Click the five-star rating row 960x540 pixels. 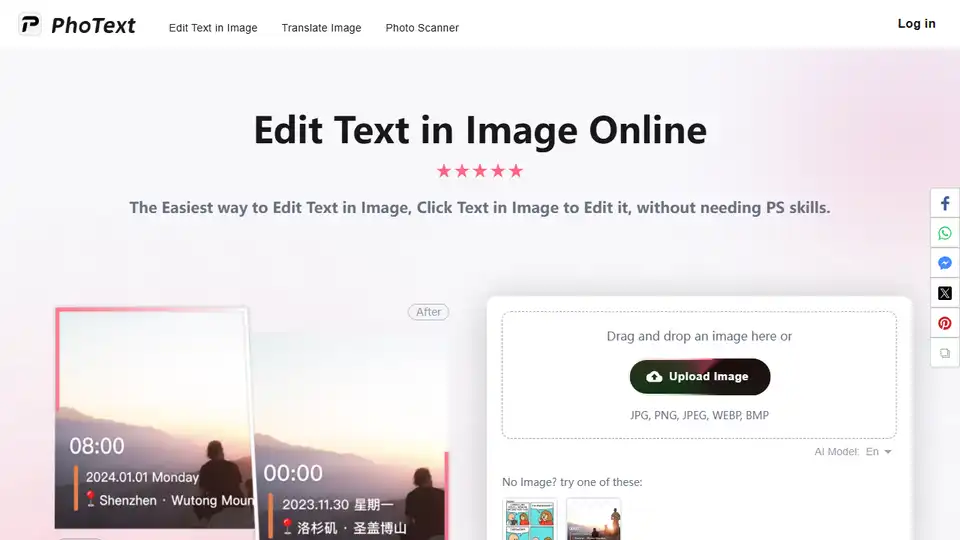[480, 171]
